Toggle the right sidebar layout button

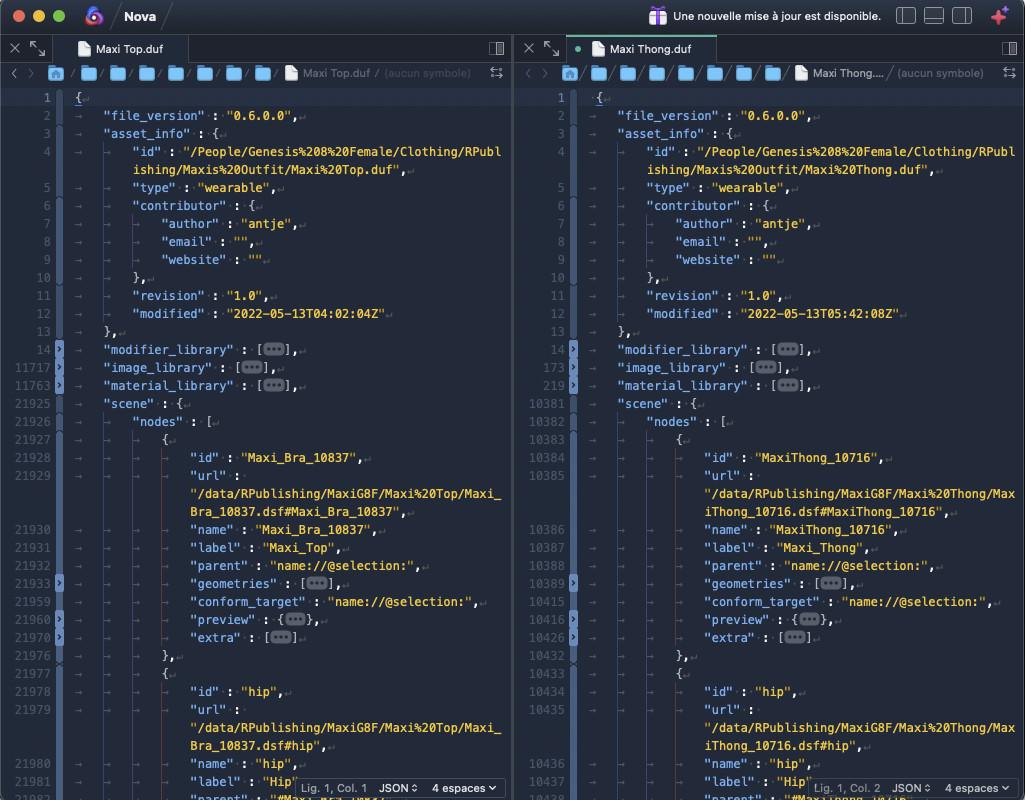point(962,16)
